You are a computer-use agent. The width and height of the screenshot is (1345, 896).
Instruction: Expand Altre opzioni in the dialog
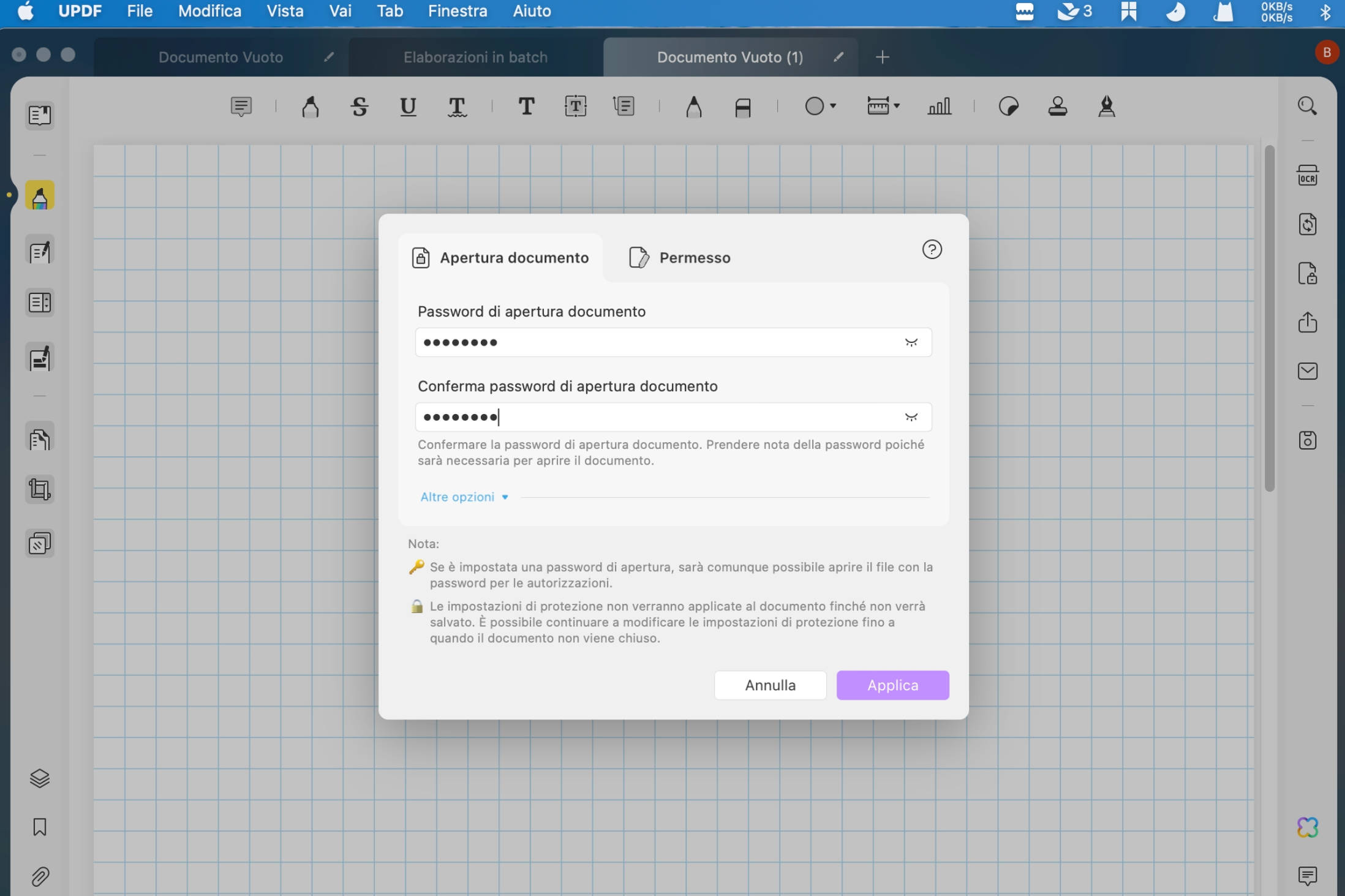click(x=464, y=497)
